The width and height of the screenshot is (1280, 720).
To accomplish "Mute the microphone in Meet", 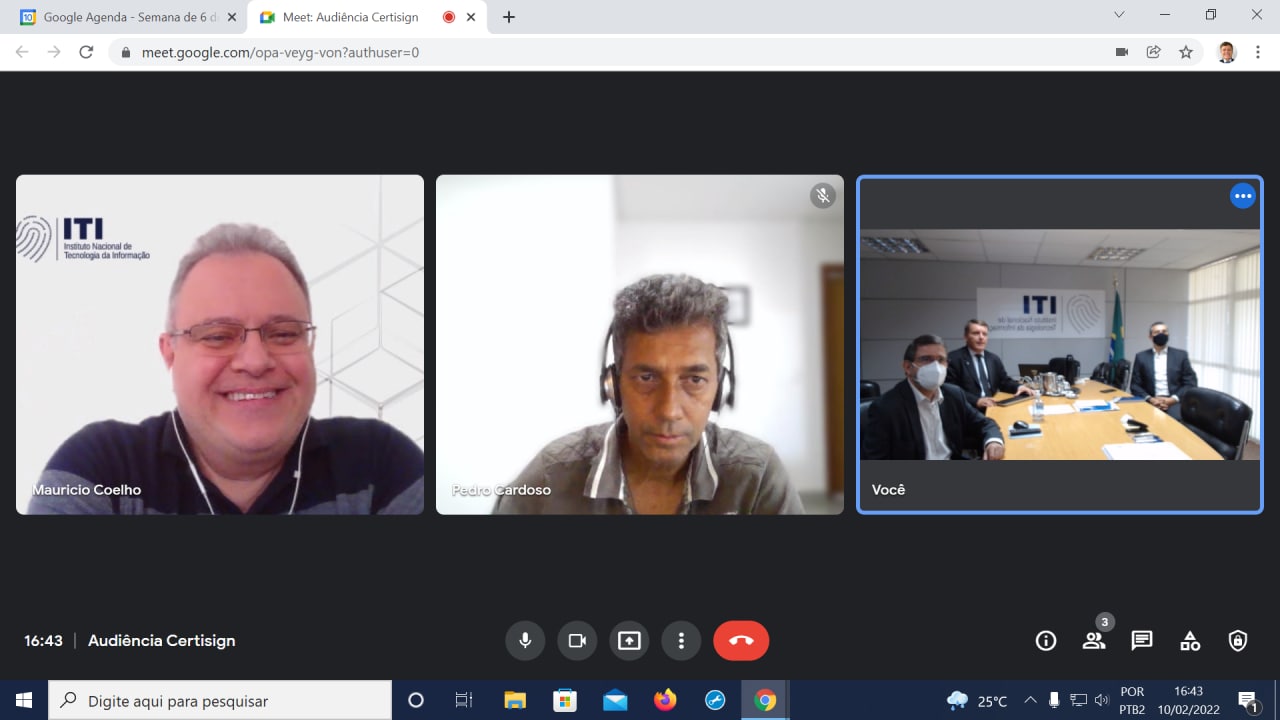I will pyautogui.click(x=525, y=640).
